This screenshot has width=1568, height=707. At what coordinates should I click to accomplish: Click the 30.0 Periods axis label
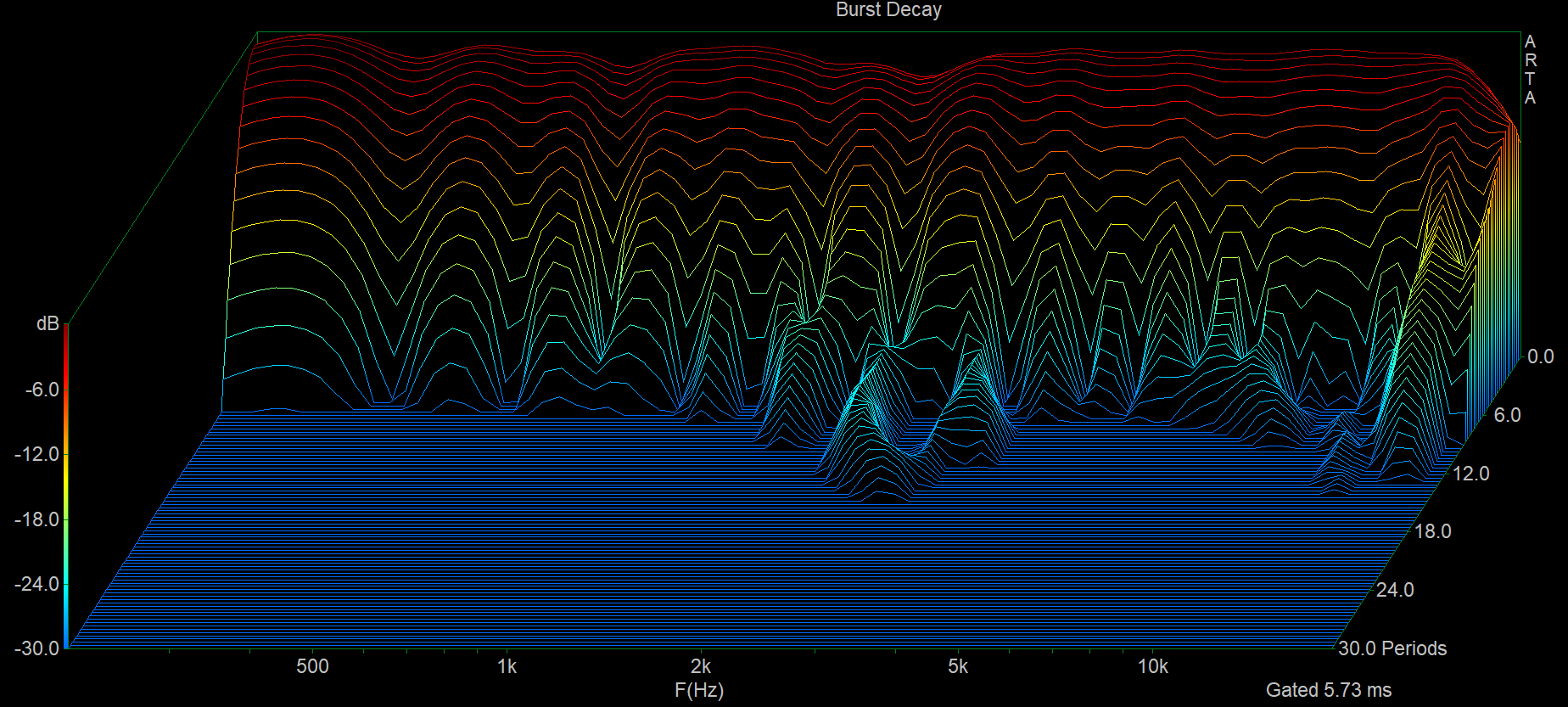coord(1392,648)
